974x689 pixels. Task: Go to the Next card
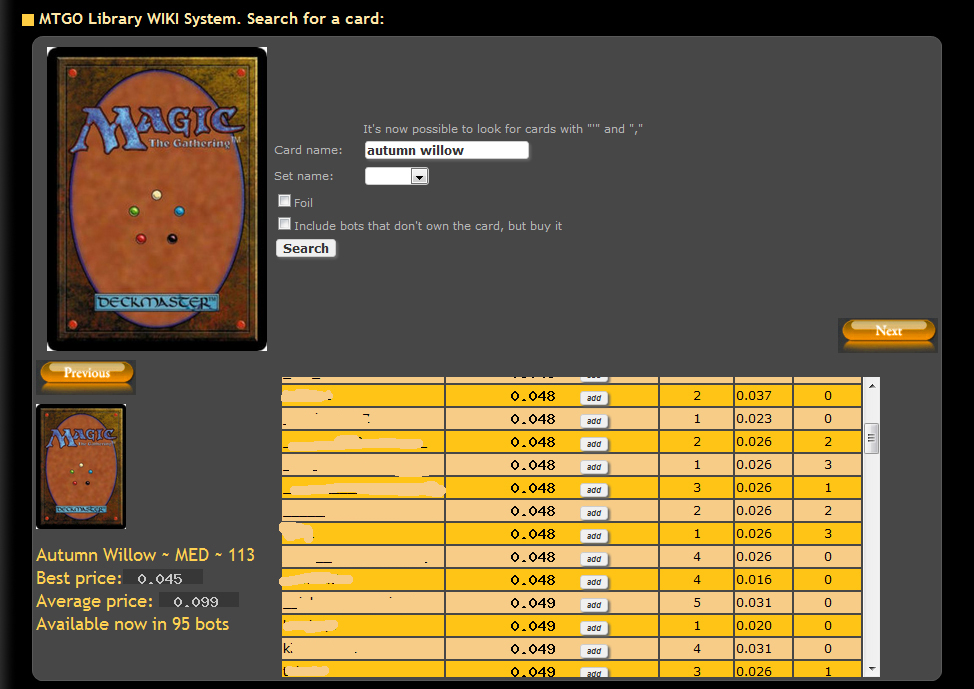point(888,331)
